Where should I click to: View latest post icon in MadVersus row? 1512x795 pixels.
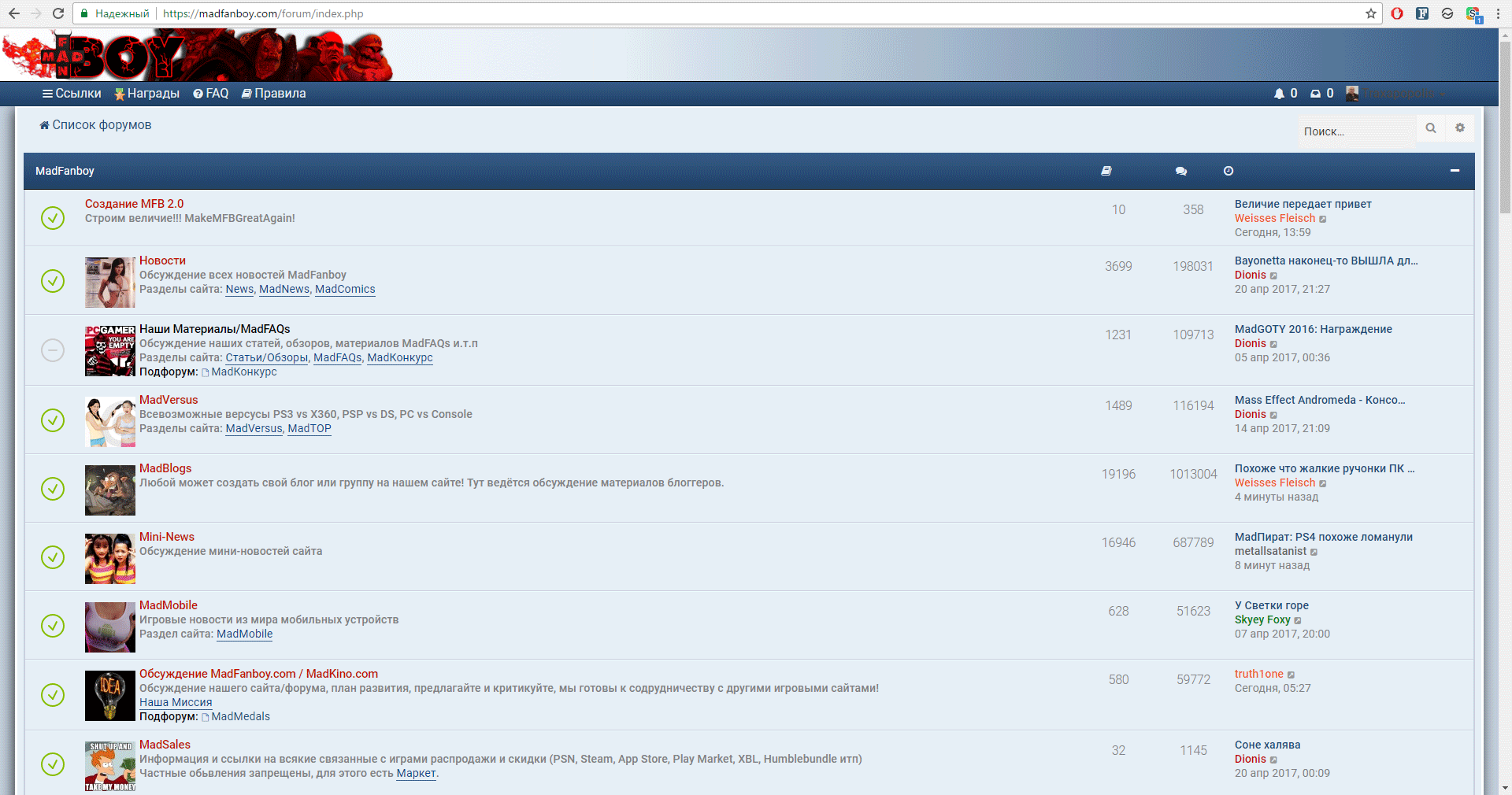point(1273,415)
